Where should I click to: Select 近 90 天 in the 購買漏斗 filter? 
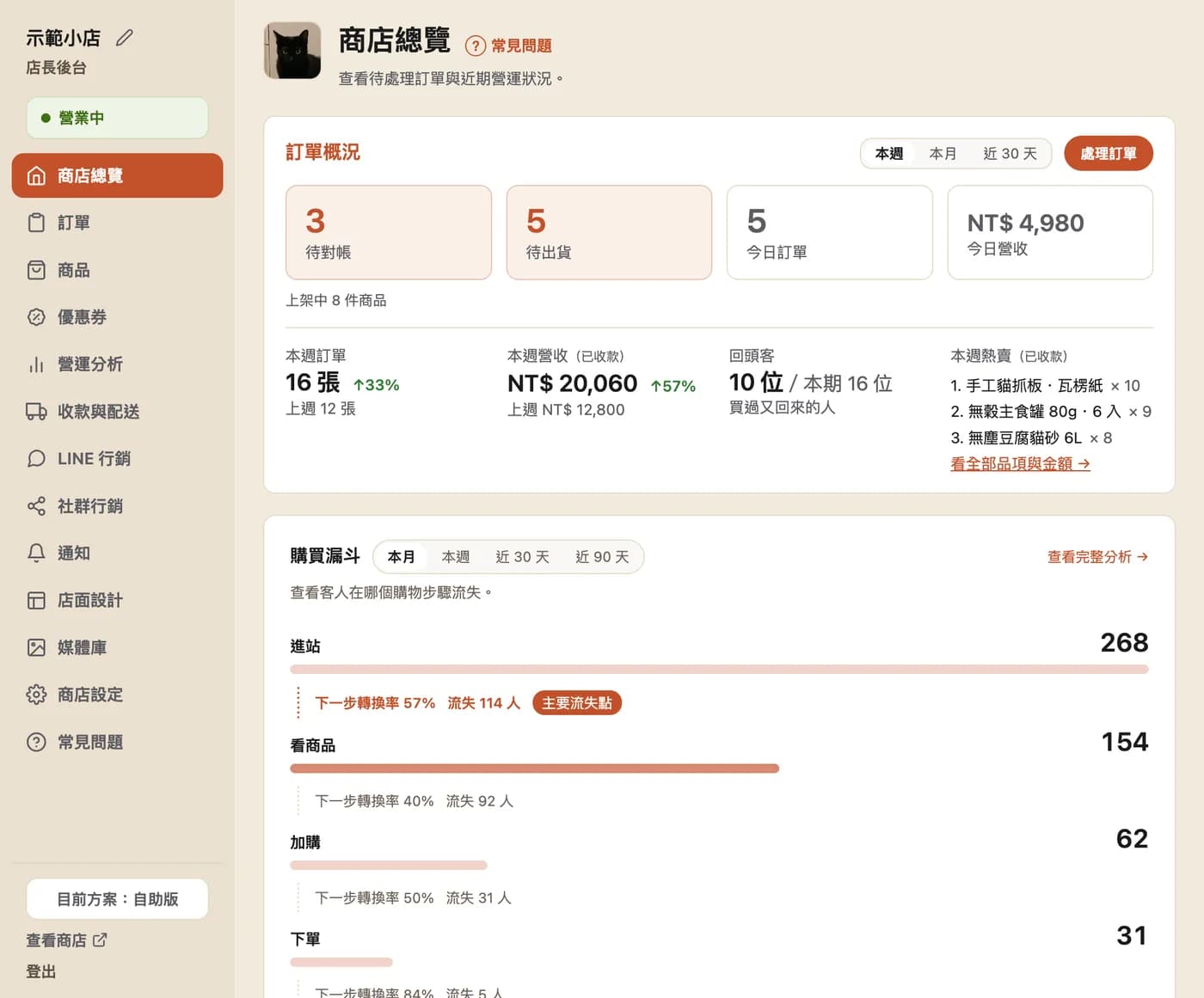[x=602, y=557]
